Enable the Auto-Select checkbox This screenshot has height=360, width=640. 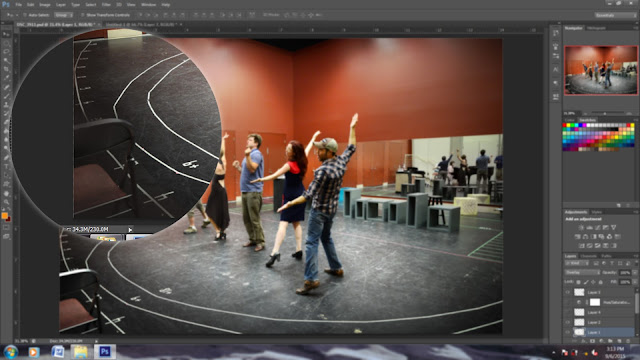(25, 15)
